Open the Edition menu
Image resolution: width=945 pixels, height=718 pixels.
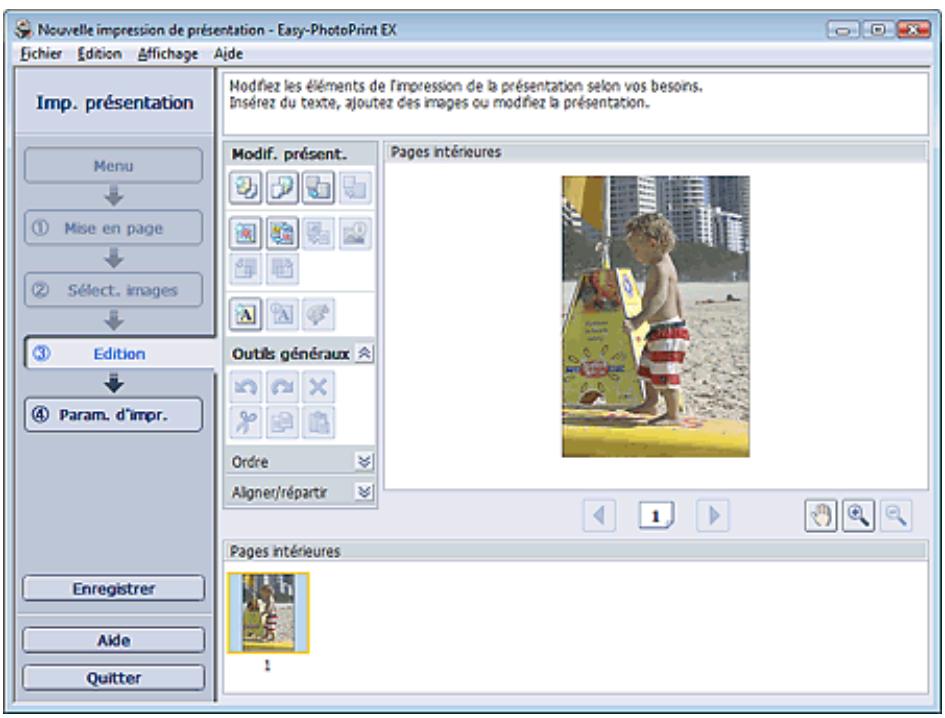point(99,54)
